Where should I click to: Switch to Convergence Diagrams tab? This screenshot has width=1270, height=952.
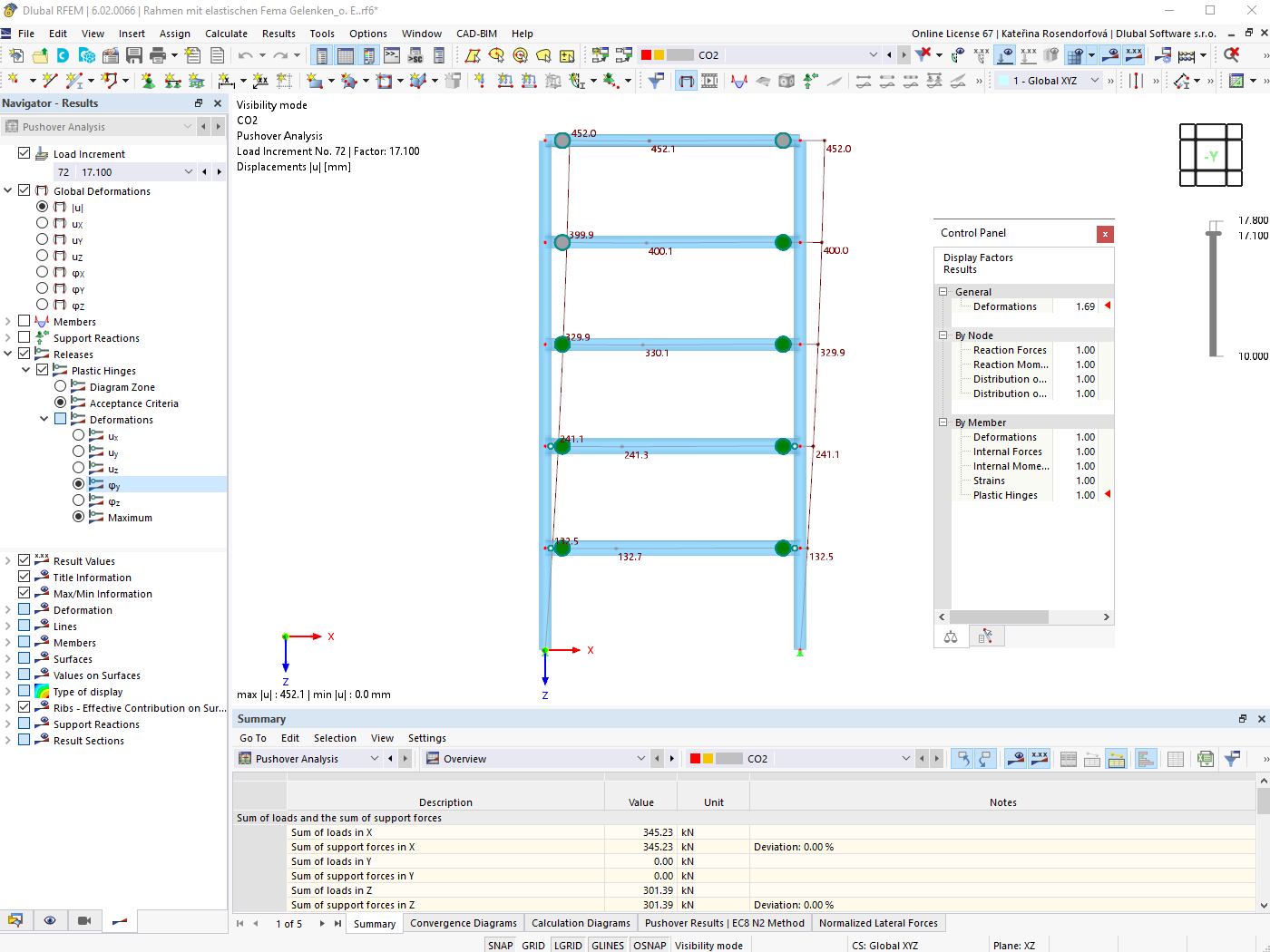464,923
